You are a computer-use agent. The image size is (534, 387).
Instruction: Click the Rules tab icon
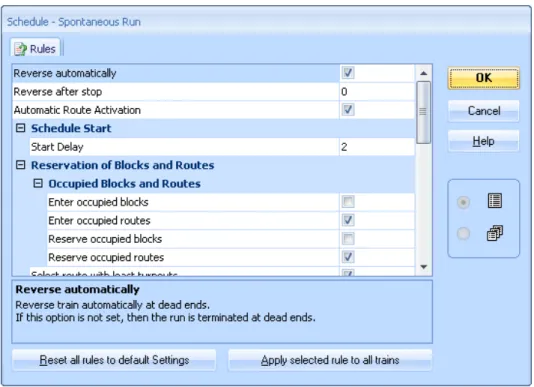pos(20,49)
